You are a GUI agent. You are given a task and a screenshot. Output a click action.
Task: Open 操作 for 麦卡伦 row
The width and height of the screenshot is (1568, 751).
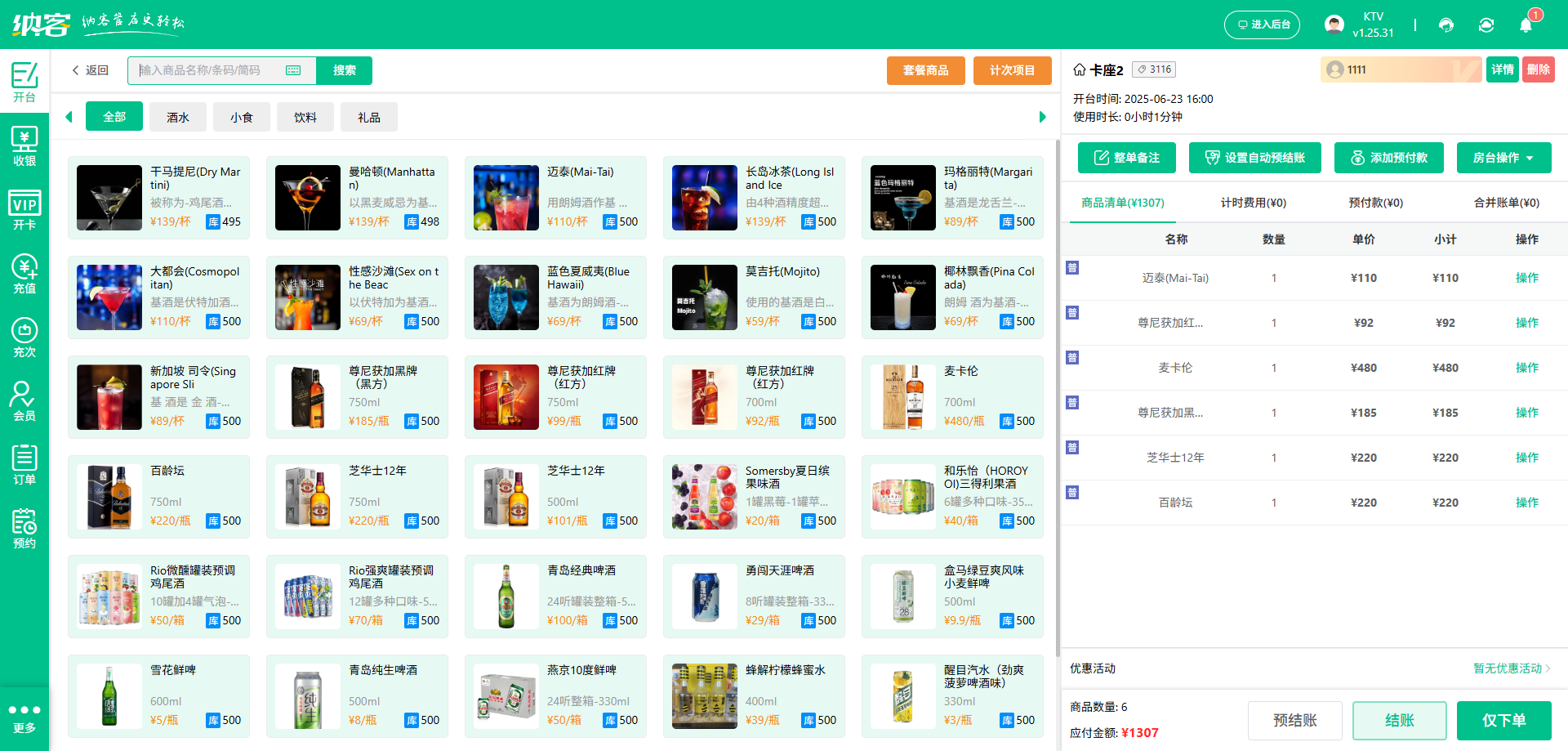click(1526, 368)
